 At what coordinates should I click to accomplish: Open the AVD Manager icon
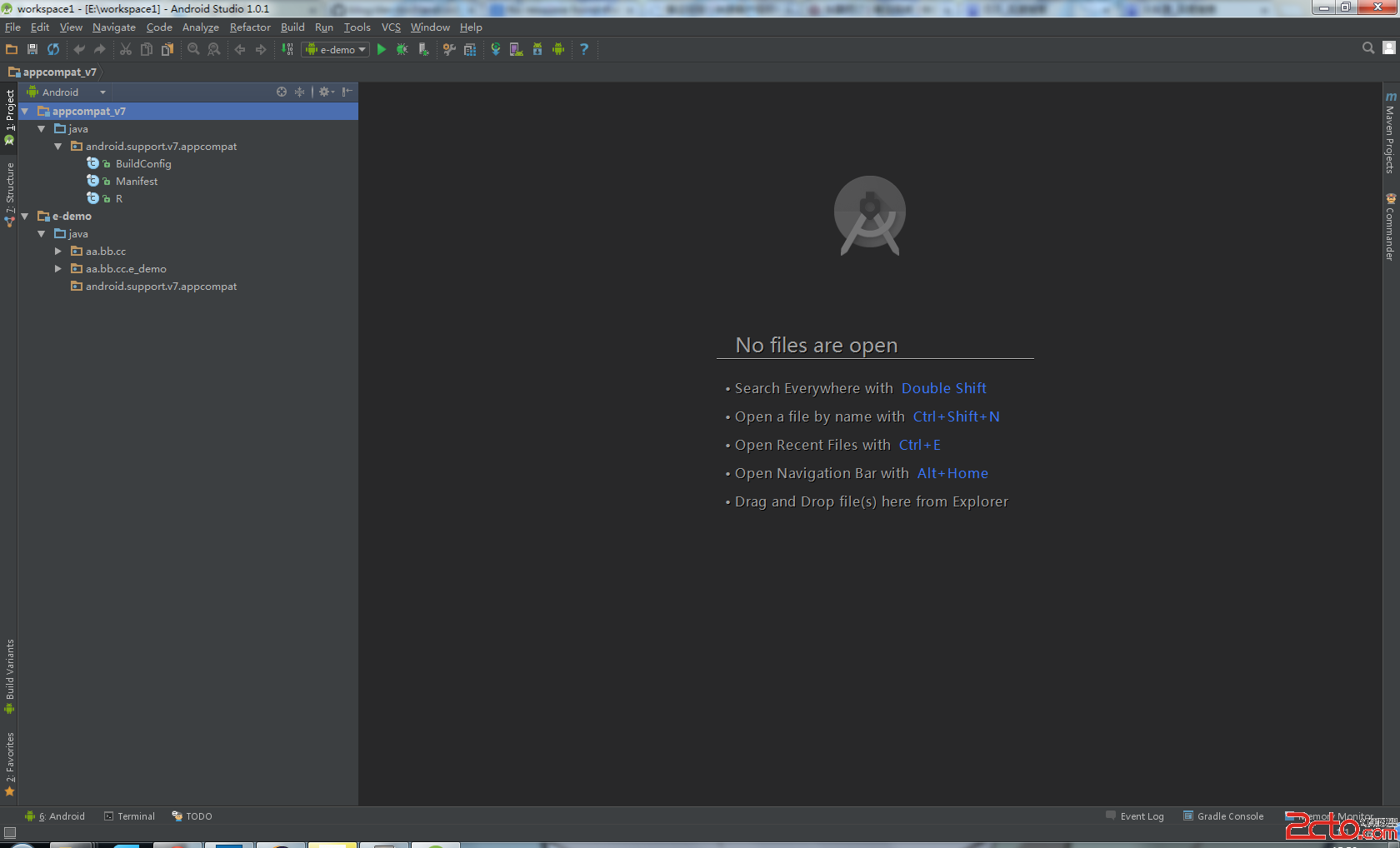tap(517, 50)
